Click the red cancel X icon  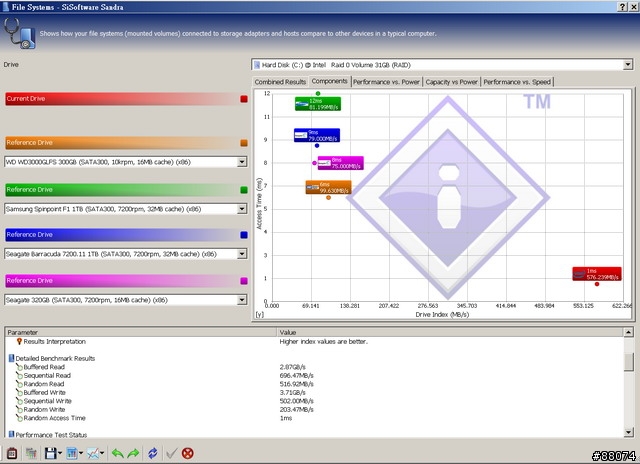point(187,453)
